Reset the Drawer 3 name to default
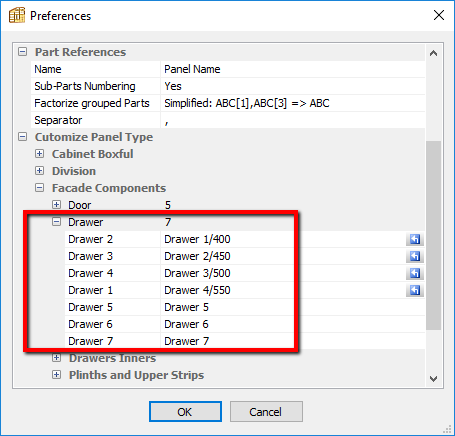455x436 pixels. tap(415, 256)
